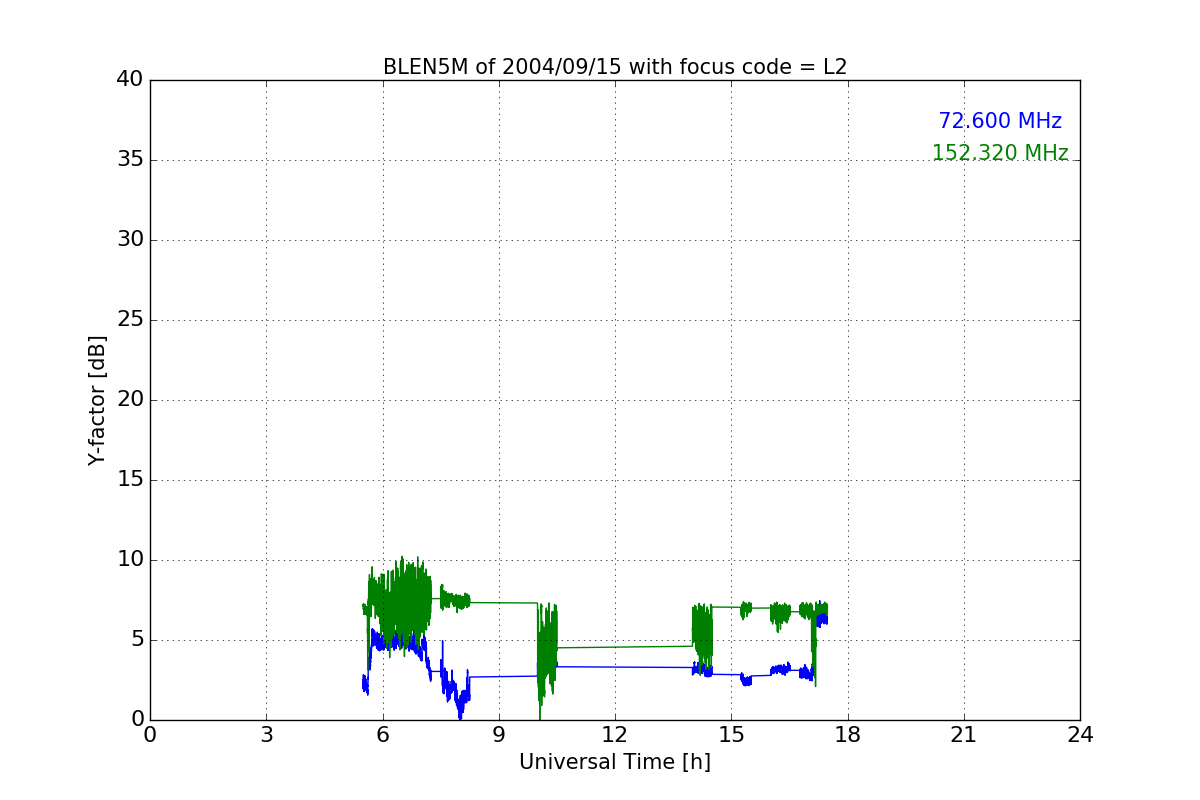Image resolution: width=1200 pixels, height=800 pixels.
Task: Click the y-axis tick label '10'
Action: point(130,560)
